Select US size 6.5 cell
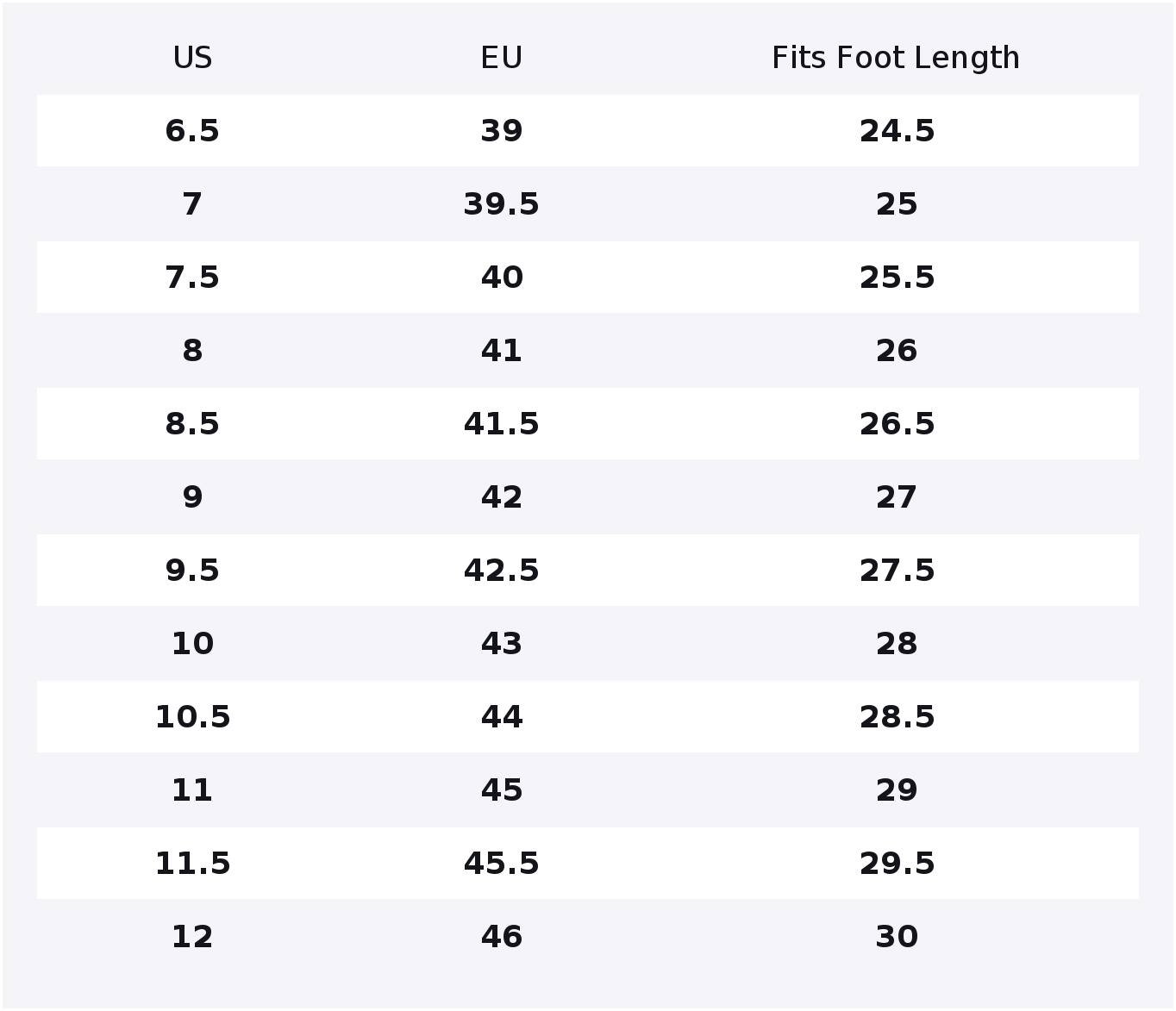 (x=192, y=131)
